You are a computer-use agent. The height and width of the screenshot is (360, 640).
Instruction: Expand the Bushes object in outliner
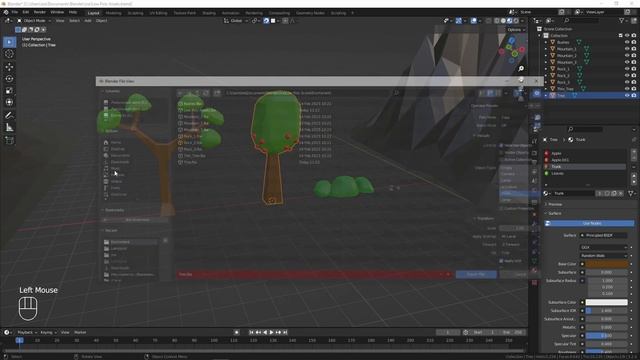click(546, 42)
